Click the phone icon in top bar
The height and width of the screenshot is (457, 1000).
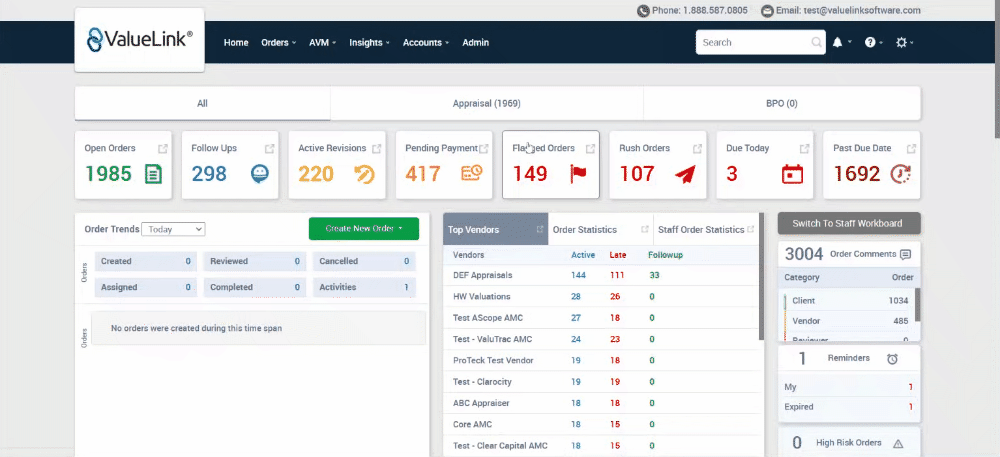point(643,11)
